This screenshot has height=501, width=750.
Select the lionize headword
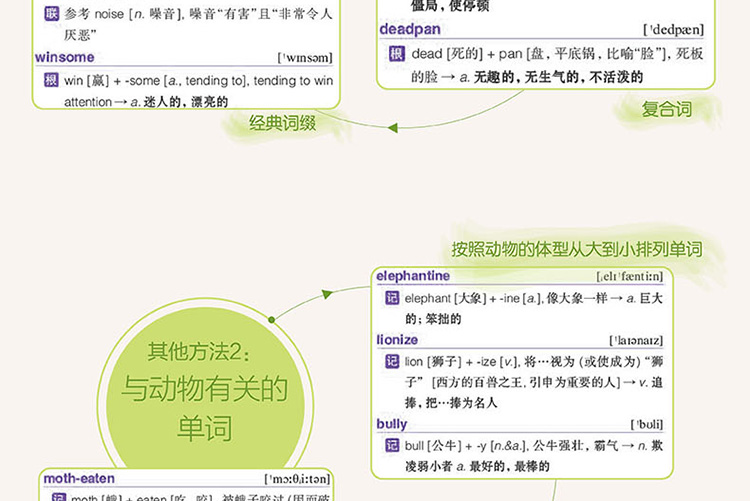[x=397, y=340]
